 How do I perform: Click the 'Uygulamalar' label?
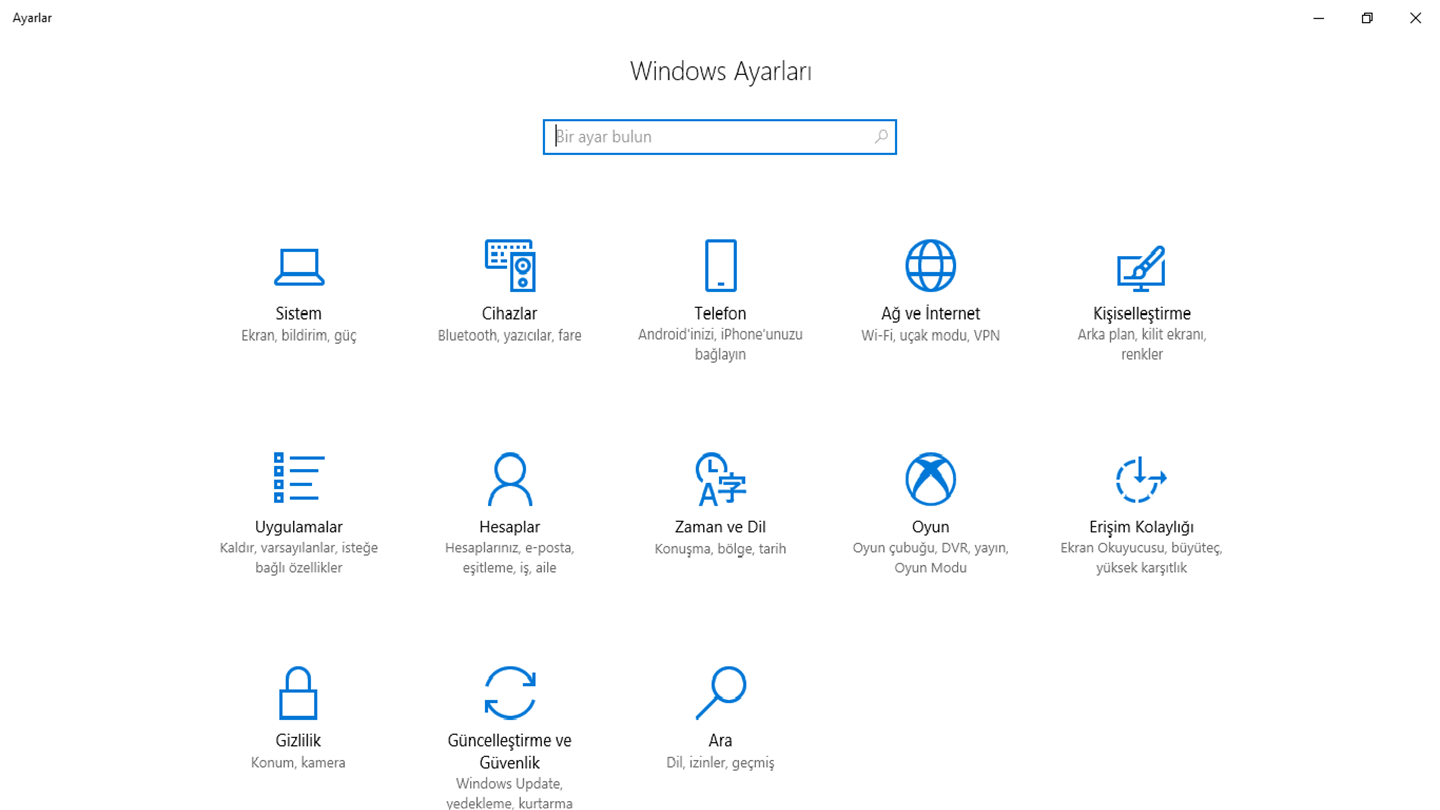(x=299, y=527)
